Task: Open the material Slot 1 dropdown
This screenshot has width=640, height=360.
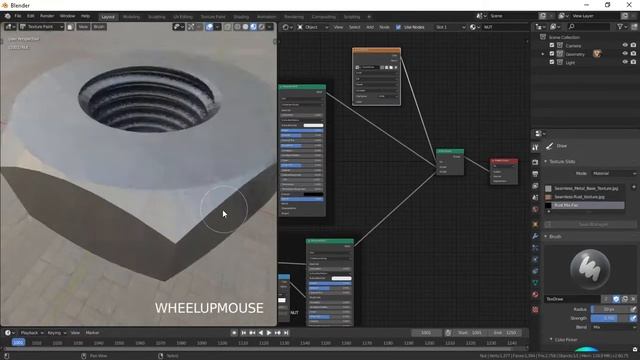Action: (450, 27)
